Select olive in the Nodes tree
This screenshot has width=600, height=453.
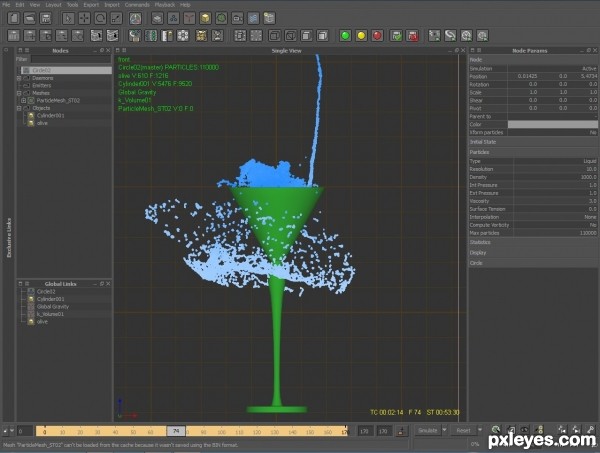(42, 123)
